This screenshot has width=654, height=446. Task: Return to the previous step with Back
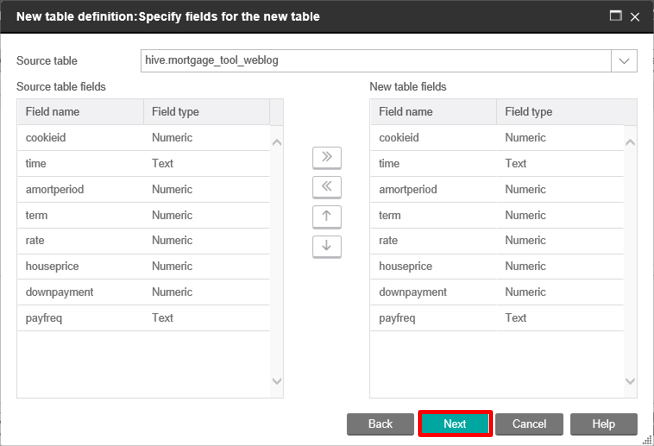(380, 424)
